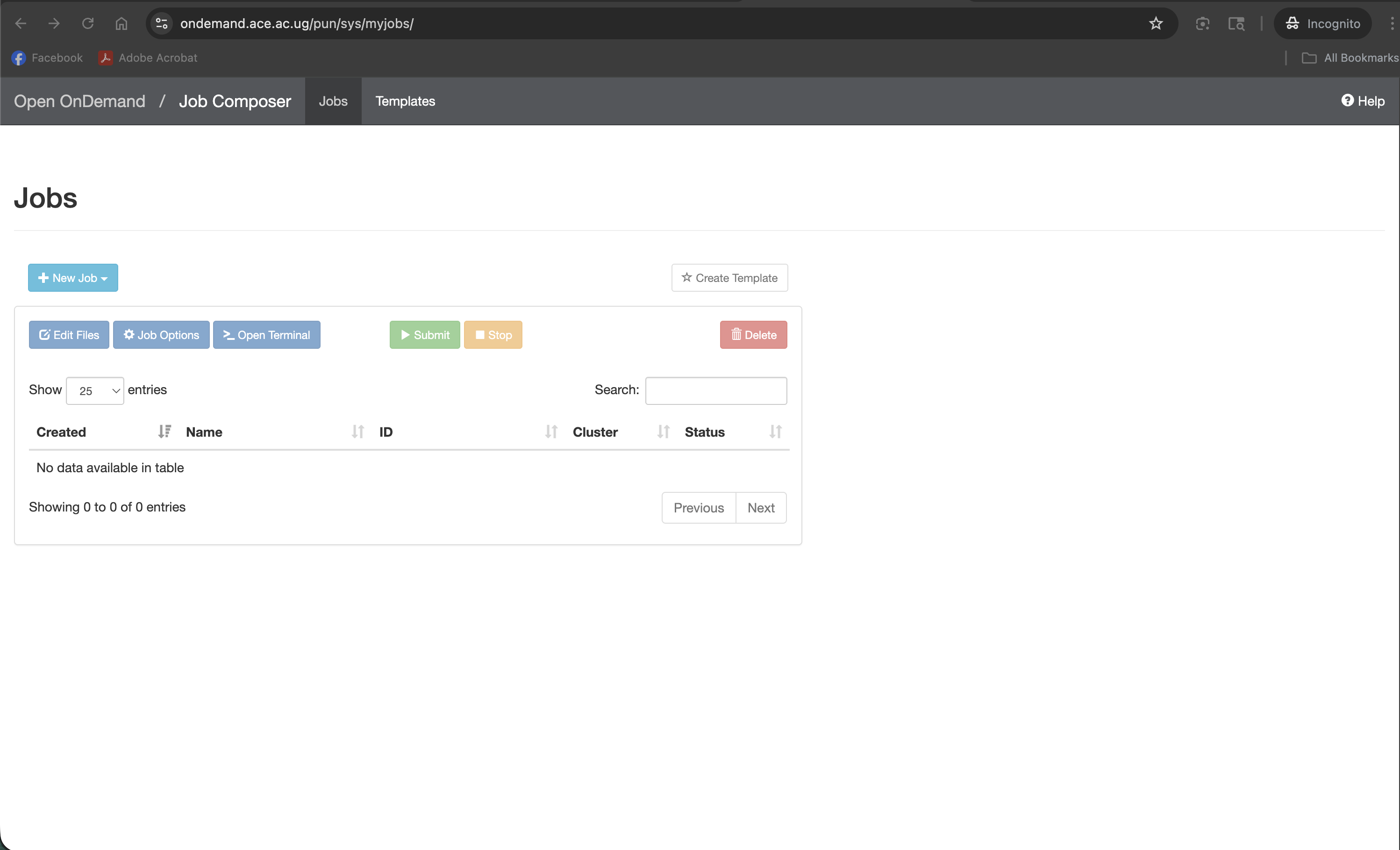
Task: Click the browser home icon
Action: click(x=121, y=23)
